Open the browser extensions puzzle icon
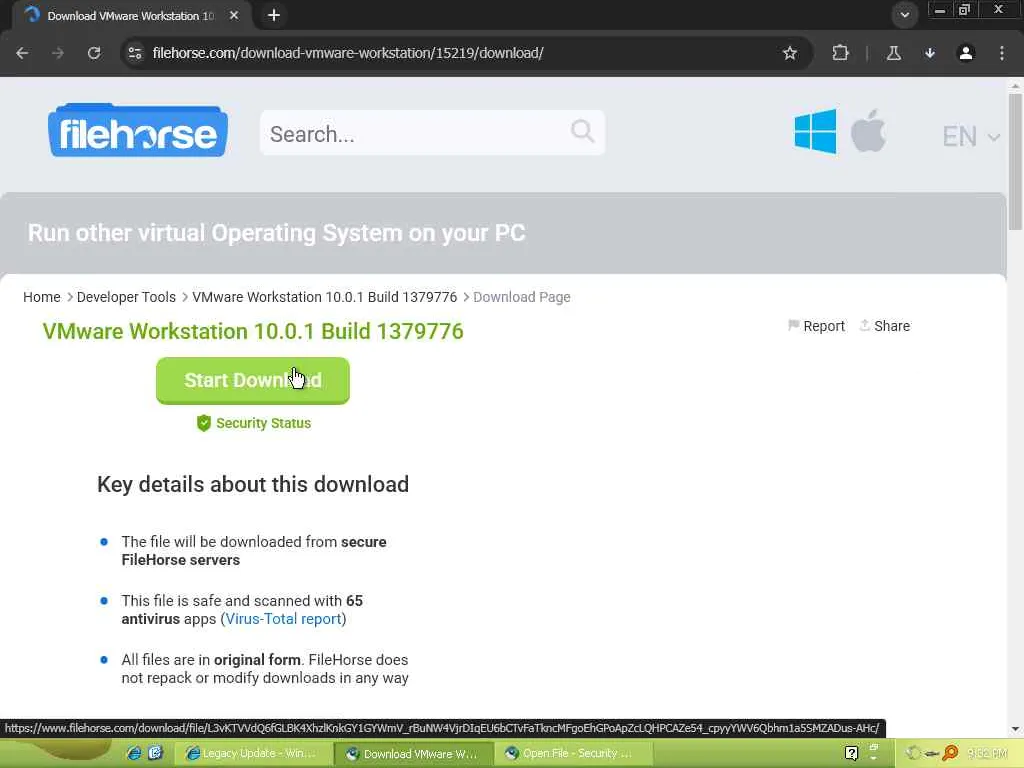The image size is (1024, 768). pyautogui.click(x=840, y=53)
